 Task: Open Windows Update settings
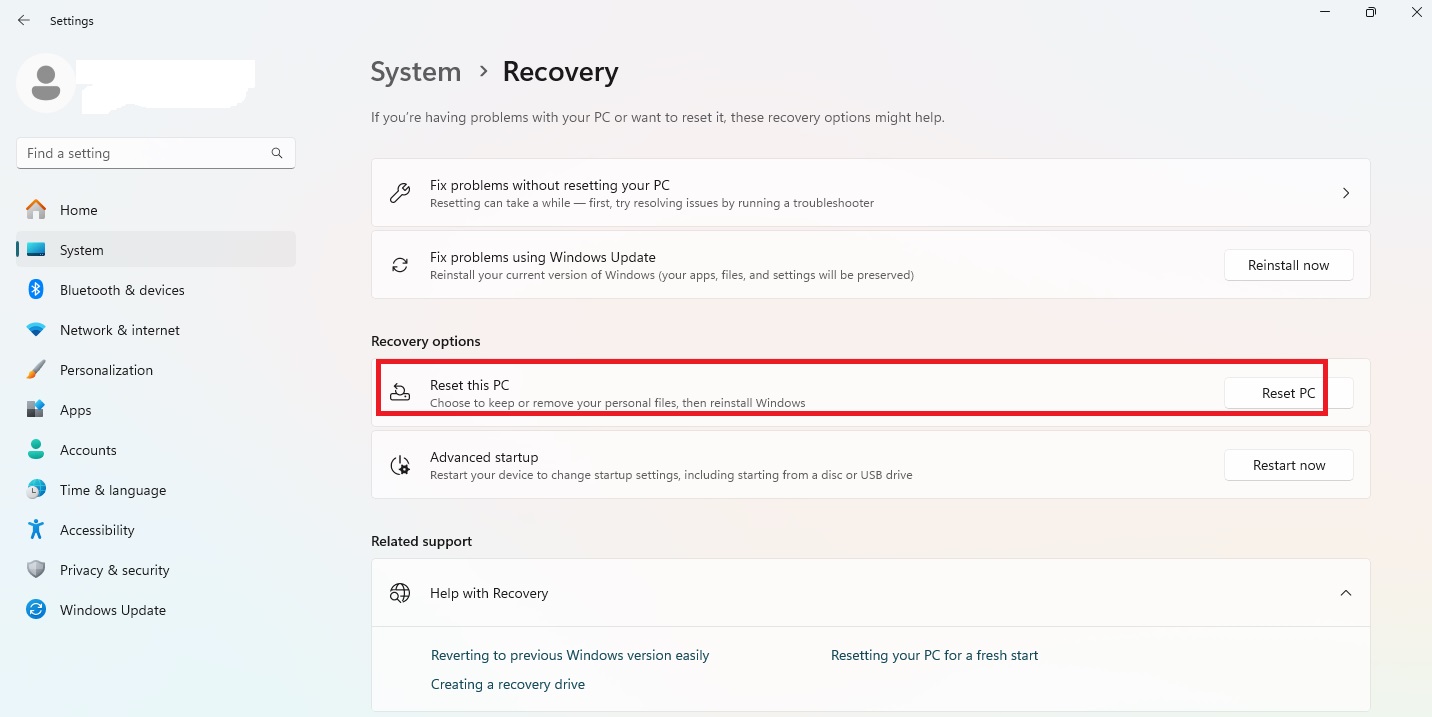156,610
